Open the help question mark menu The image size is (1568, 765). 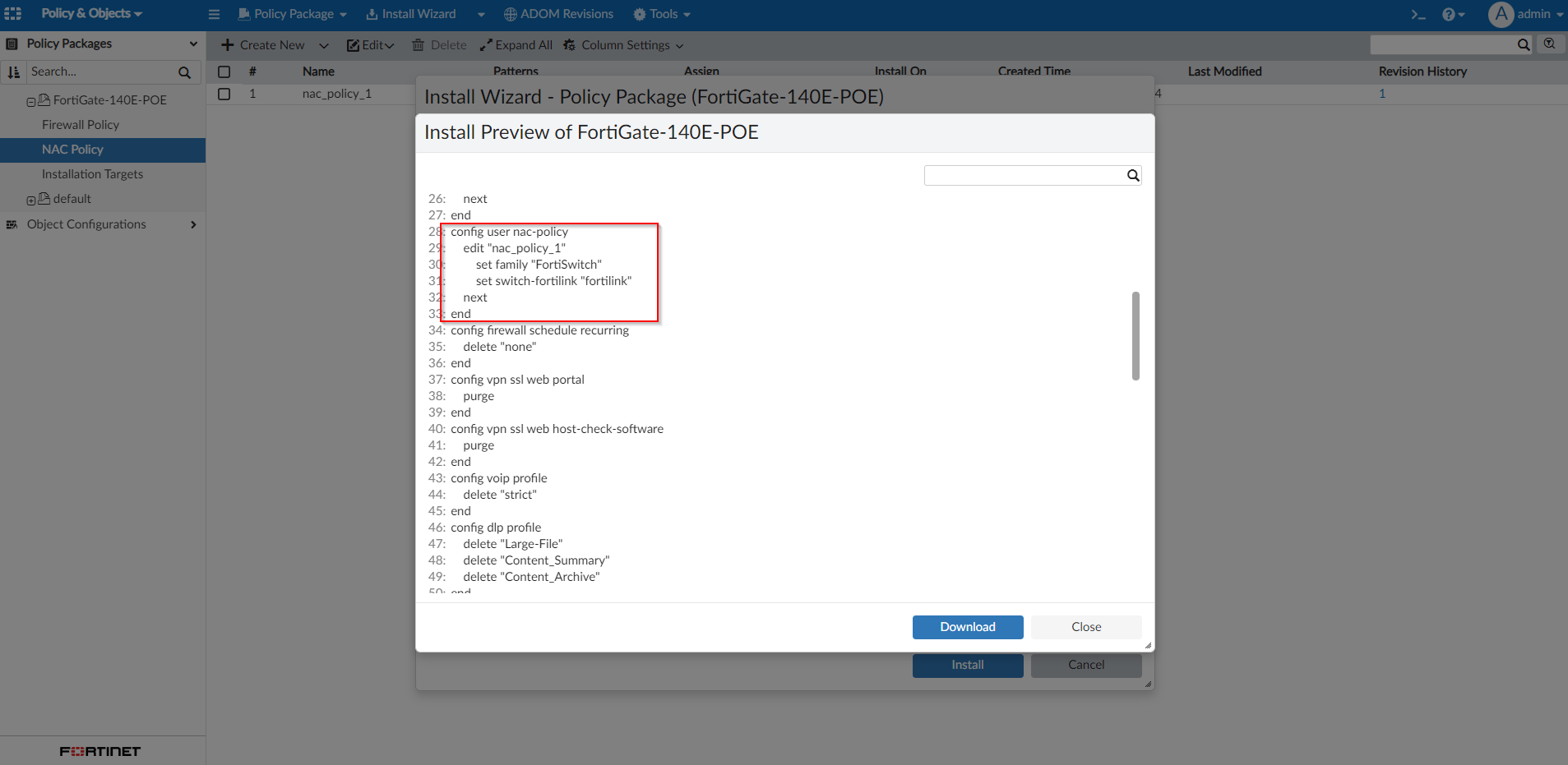[x=1453, y=14]
